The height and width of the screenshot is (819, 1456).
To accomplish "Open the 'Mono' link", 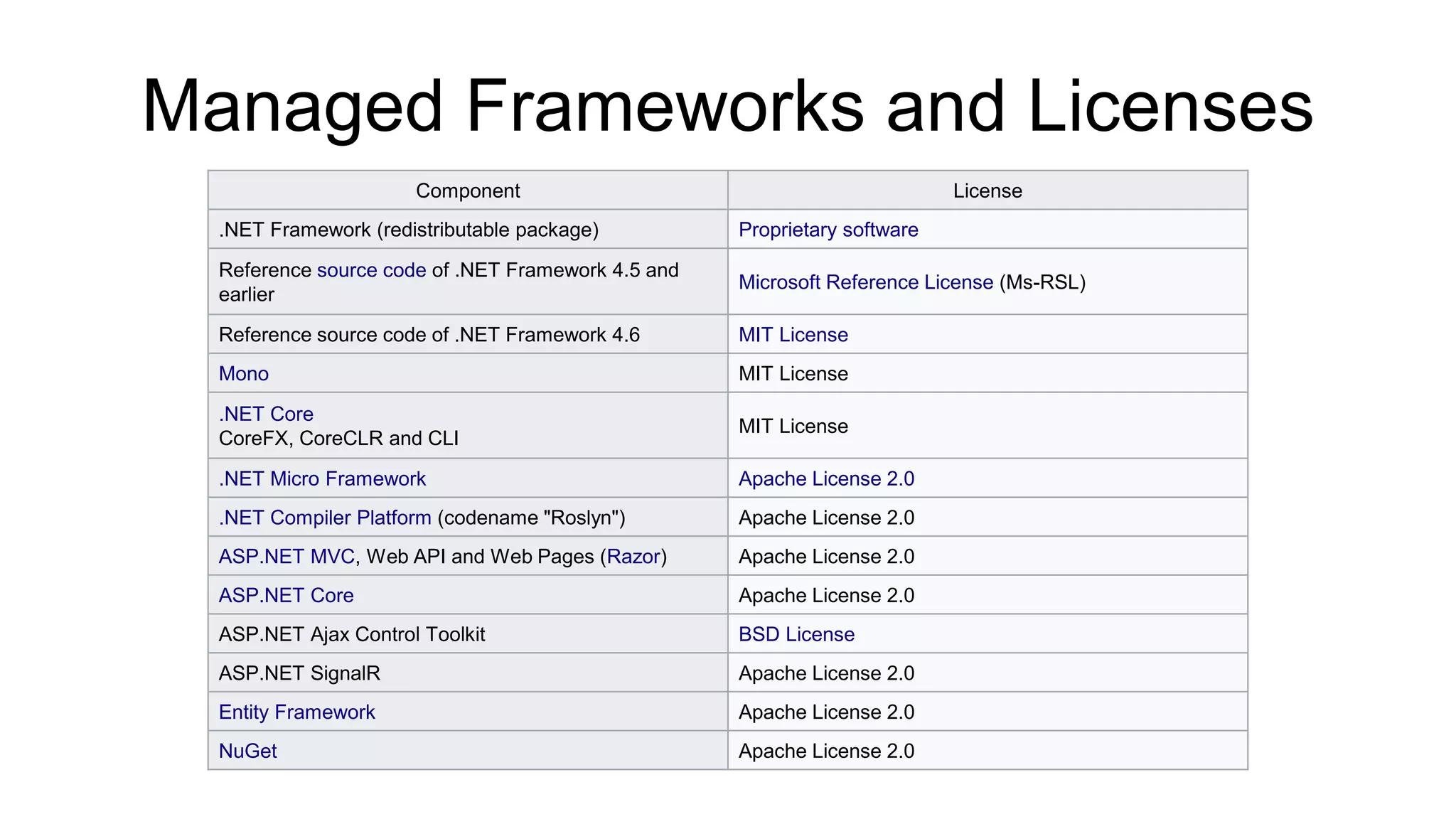I will coord(244,374).
